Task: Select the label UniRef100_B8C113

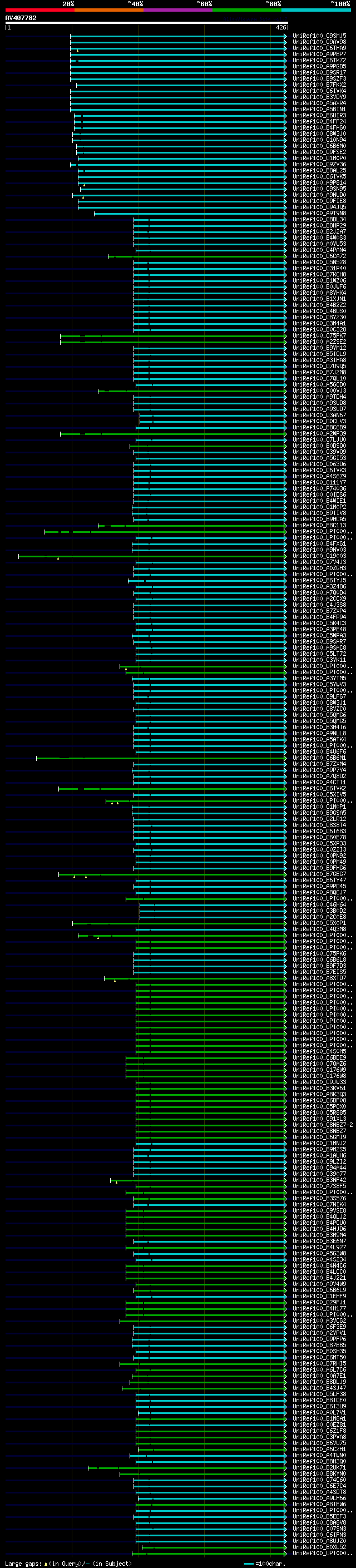Action: pos(319,526)
